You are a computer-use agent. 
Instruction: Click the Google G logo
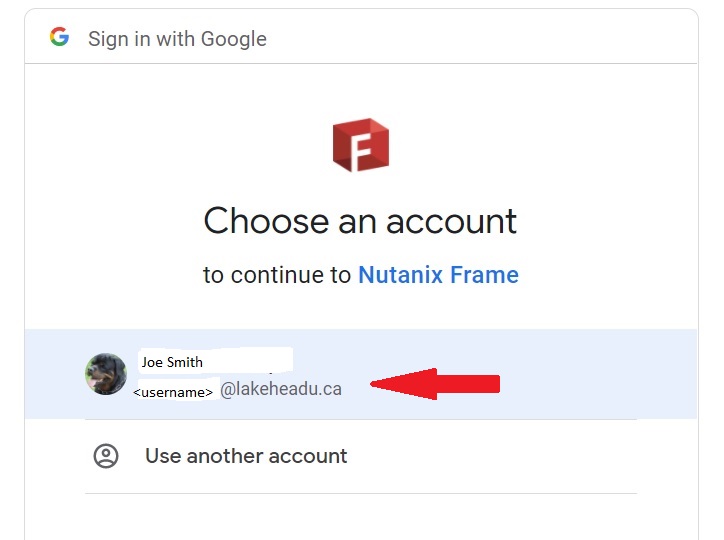coord(59,38)
